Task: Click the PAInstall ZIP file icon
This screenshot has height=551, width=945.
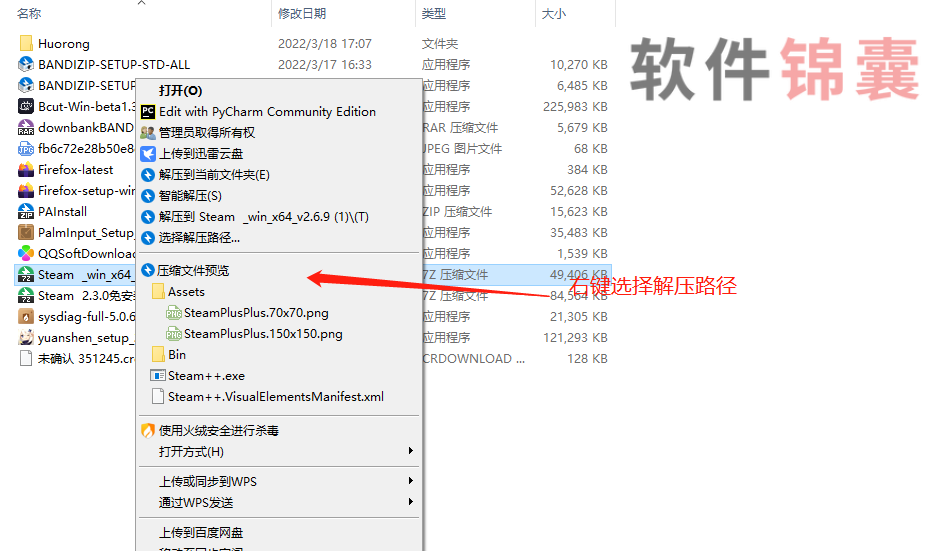Action: [26, 212]
